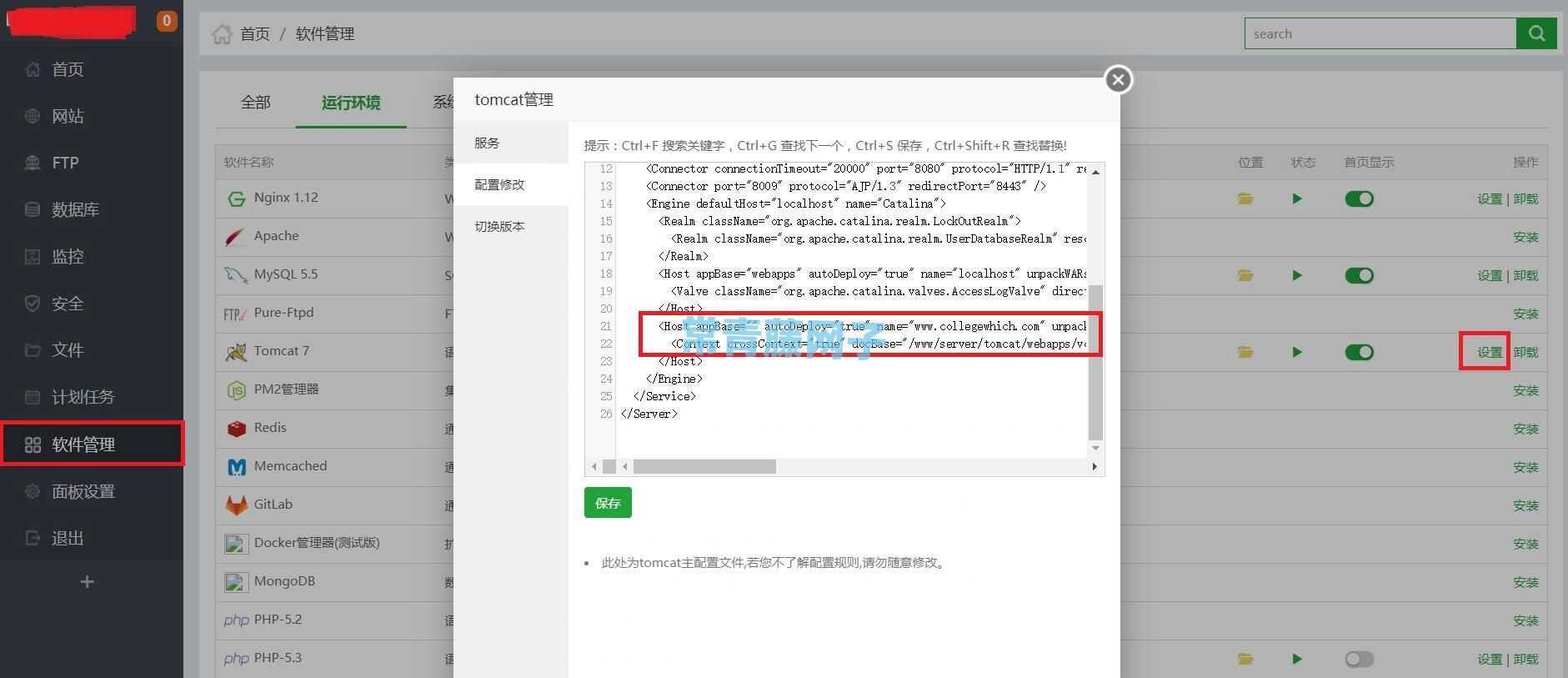The image size is (1568, 678).
Task: Click the Nginx status play icon
Action: 1297,198
